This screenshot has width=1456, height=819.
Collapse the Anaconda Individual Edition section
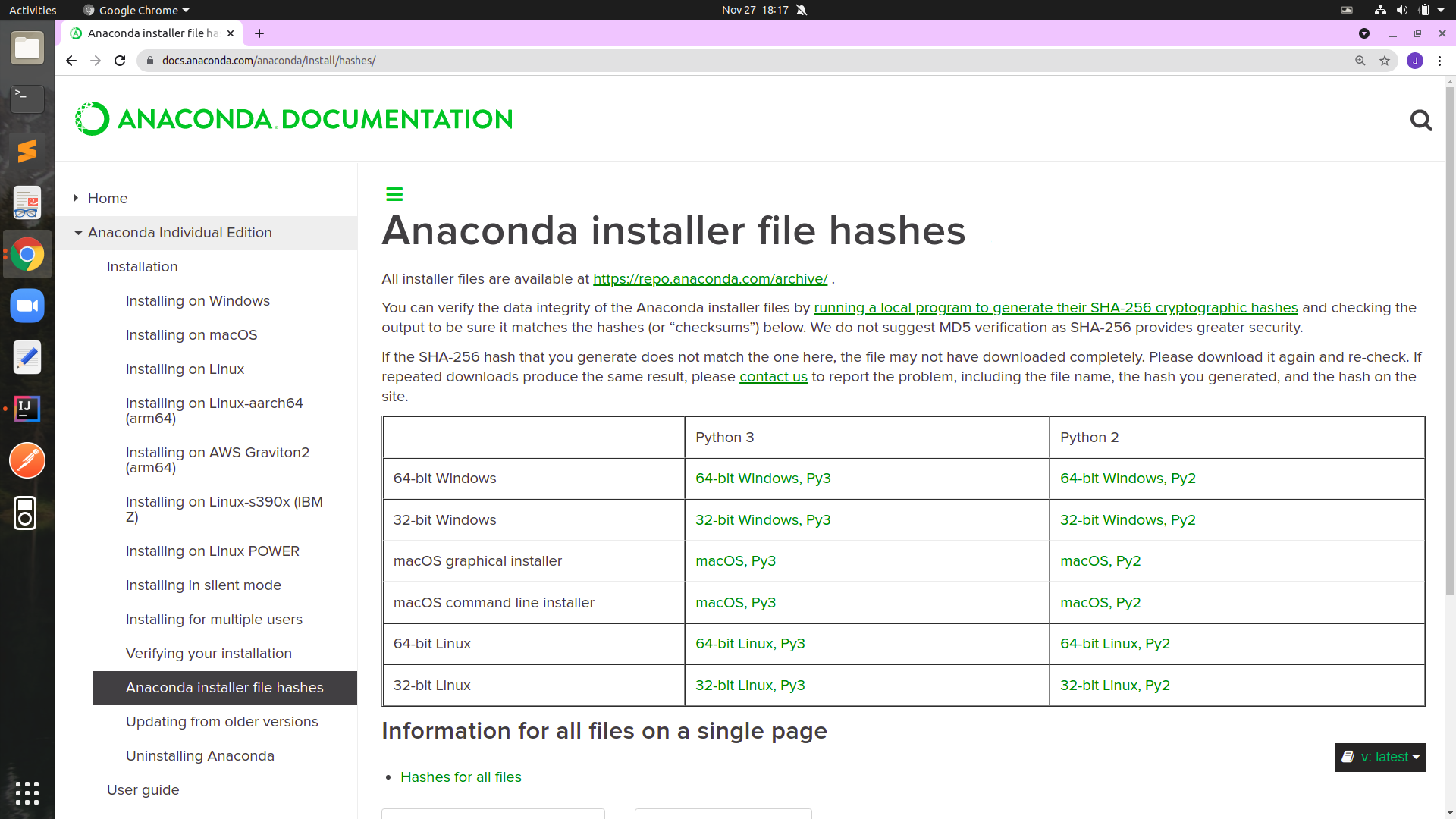click(x=78, y=233)
